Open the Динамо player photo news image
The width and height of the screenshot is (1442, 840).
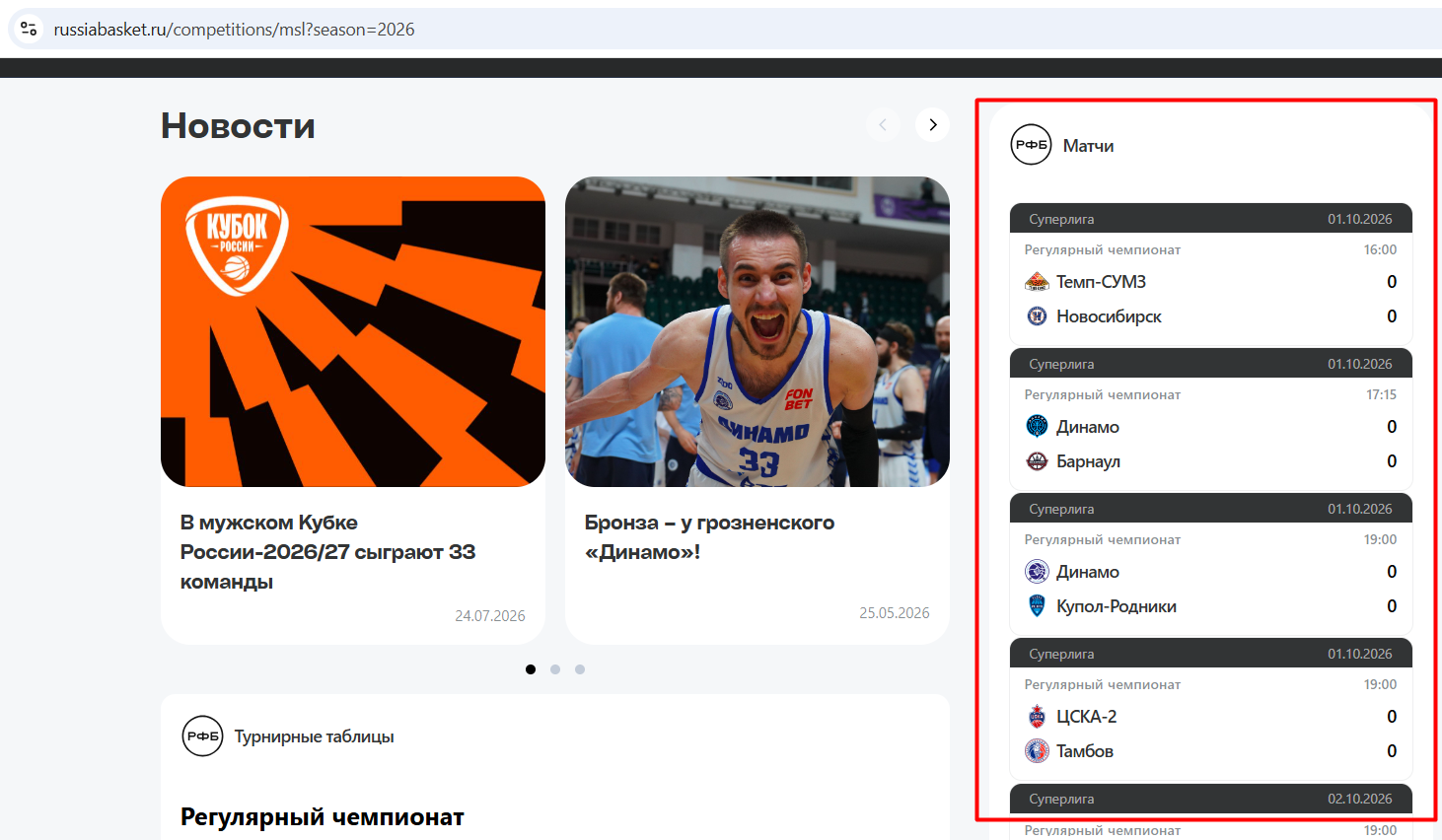[757, 331]
